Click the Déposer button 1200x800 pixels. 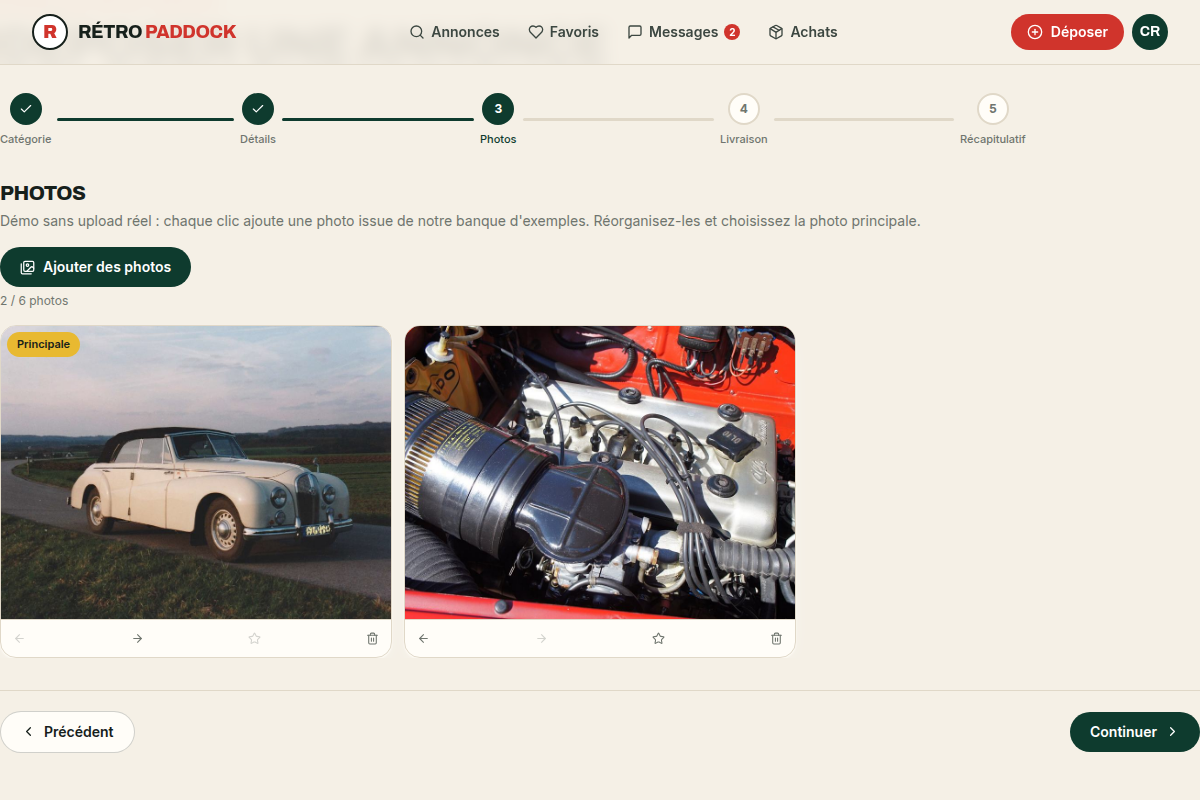1067,32
